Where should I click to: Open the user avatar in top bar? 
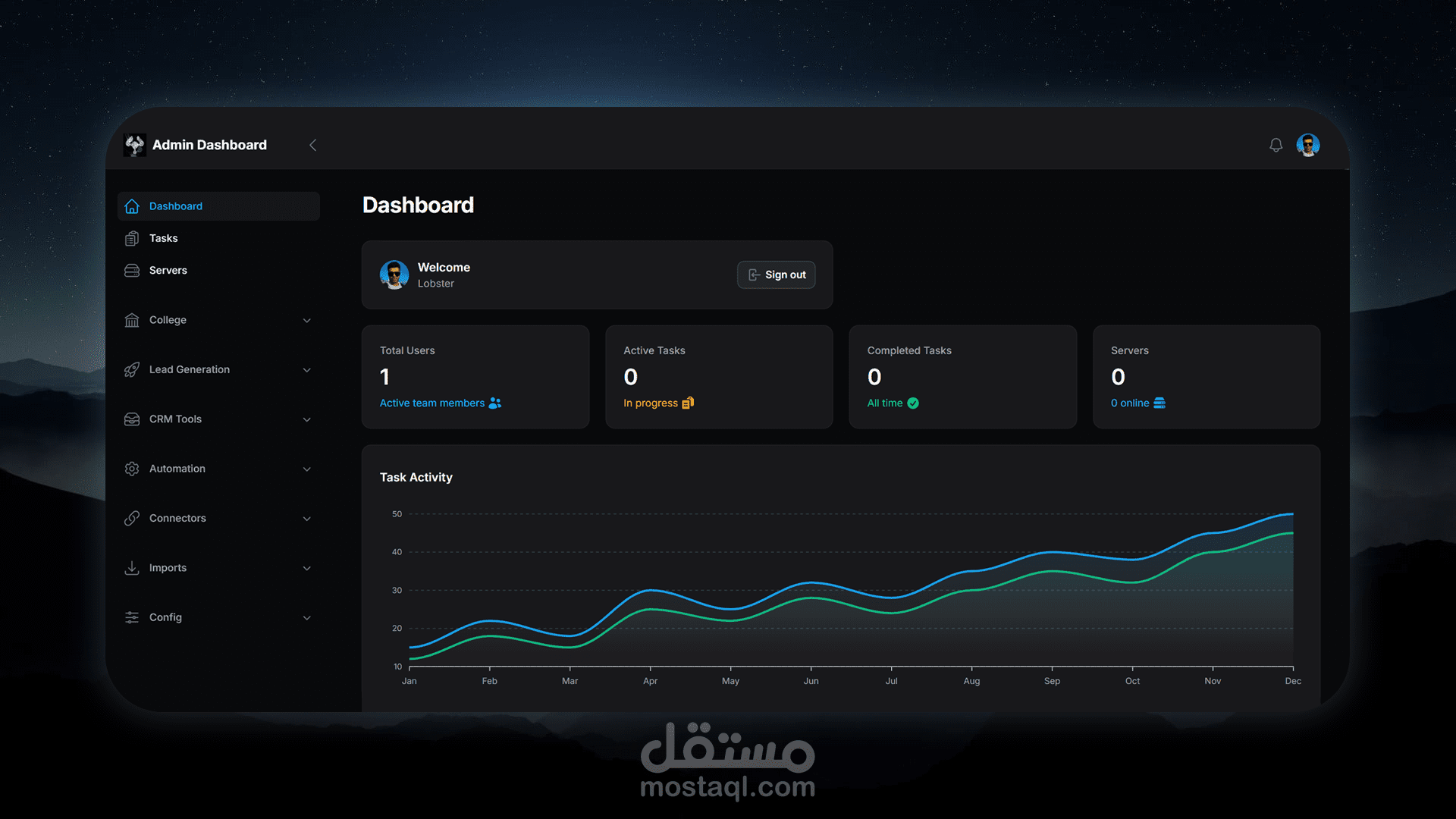click(1308, 145)
